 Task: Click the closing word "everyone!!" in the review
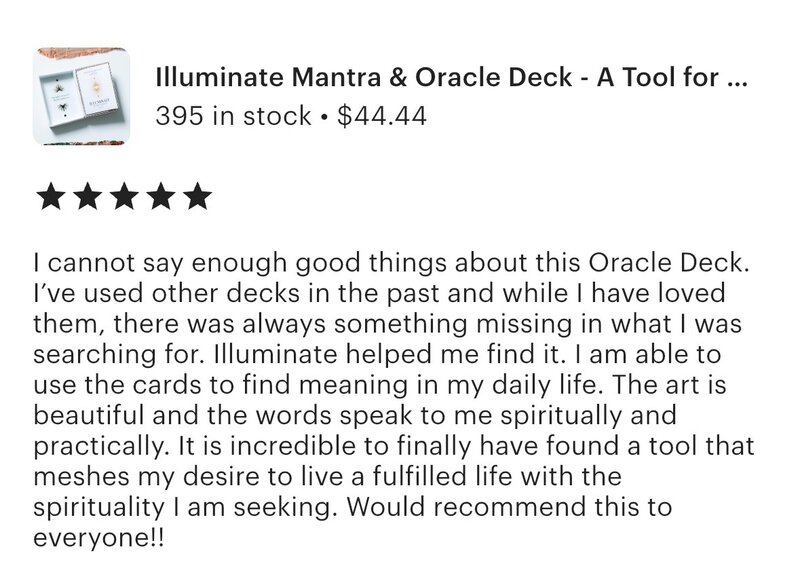[99, 539]
